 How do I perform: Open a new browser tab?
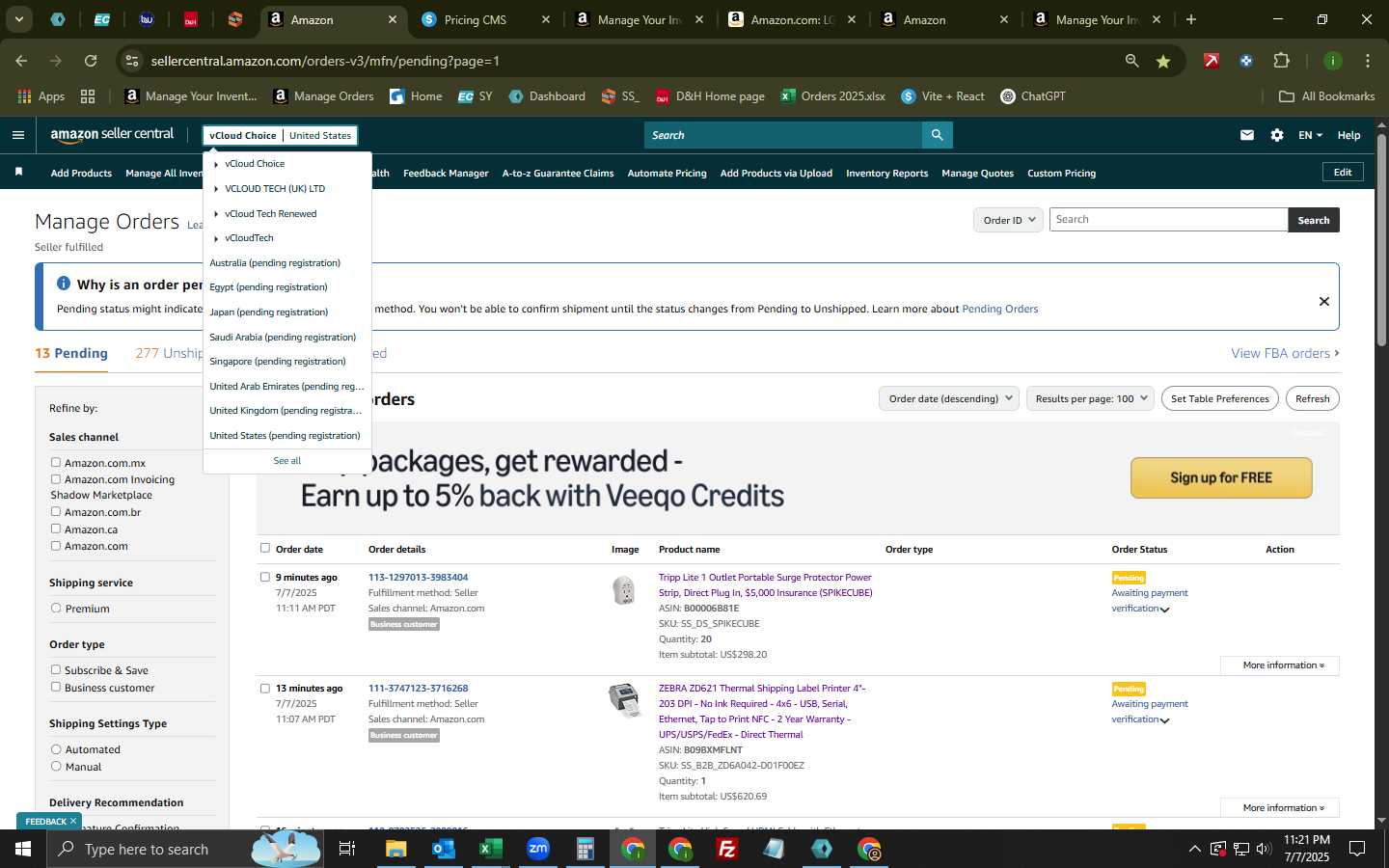(1191, 19)
